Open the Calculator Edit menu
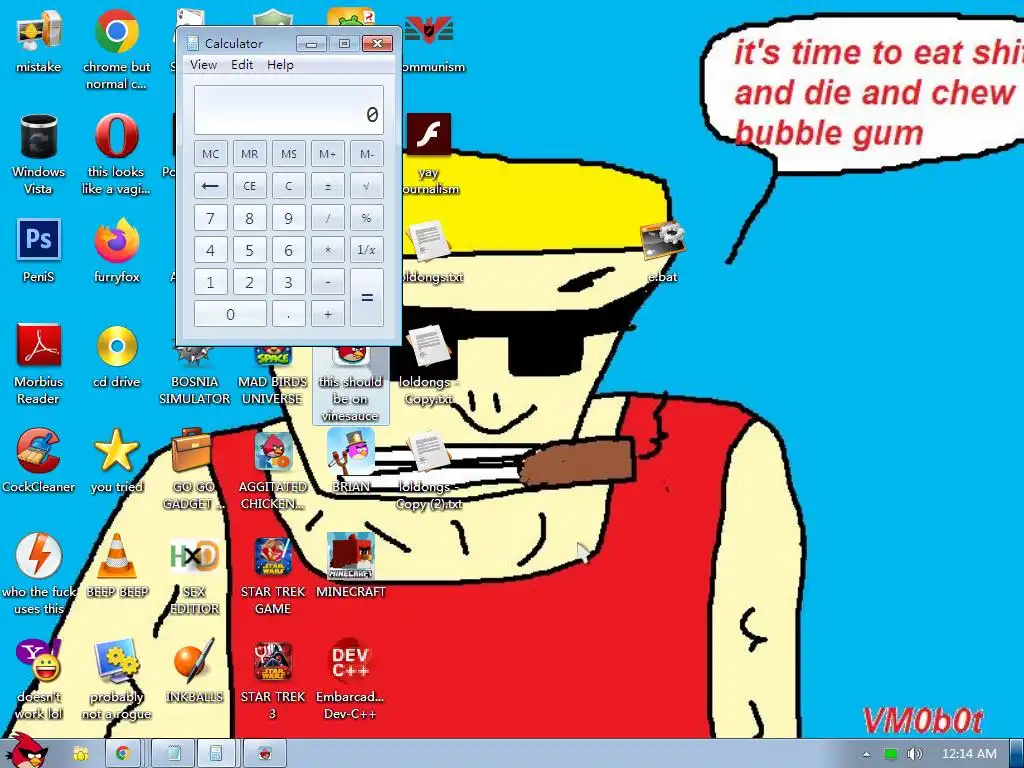 [x=242, y=65]
